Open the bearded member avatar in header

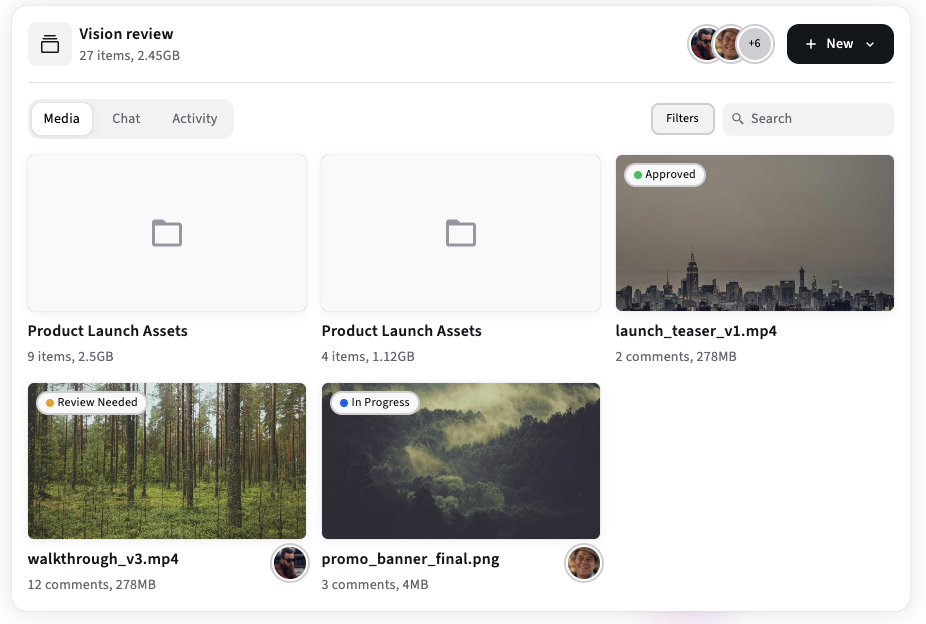[706, 44]
